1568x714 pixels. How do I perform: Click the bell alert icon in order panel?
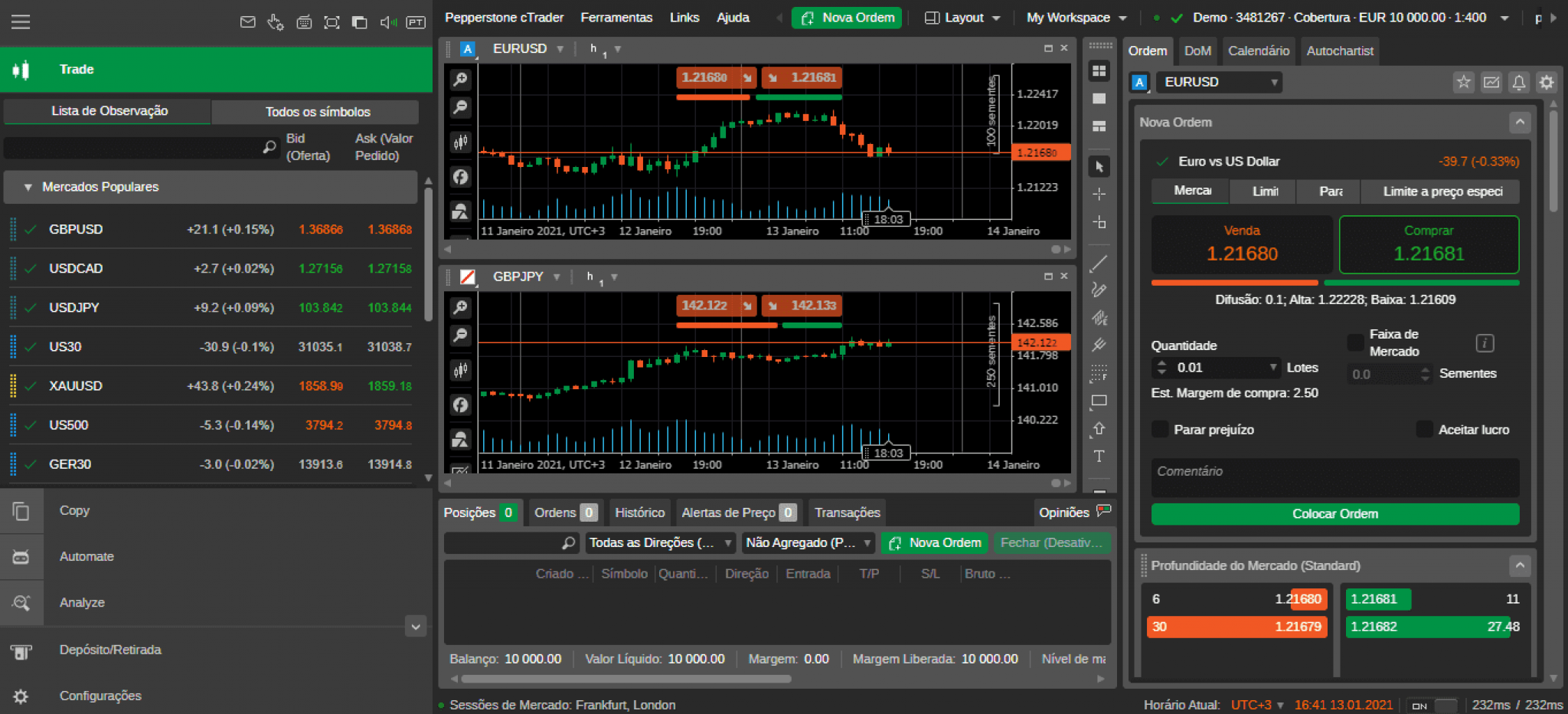pos(1519,82)
